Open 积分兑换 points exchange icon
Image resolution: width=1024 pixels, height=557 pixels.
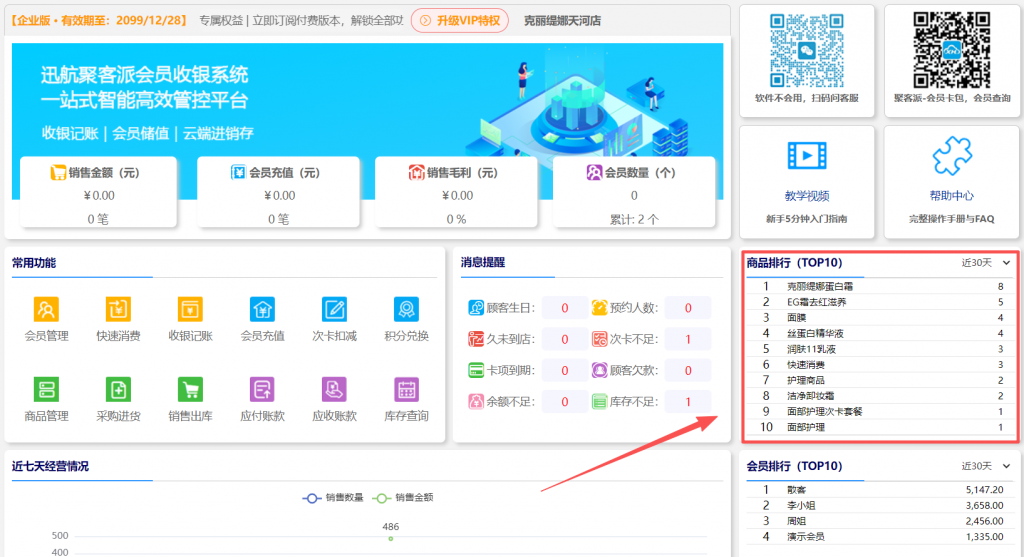[x=406, y=309]
